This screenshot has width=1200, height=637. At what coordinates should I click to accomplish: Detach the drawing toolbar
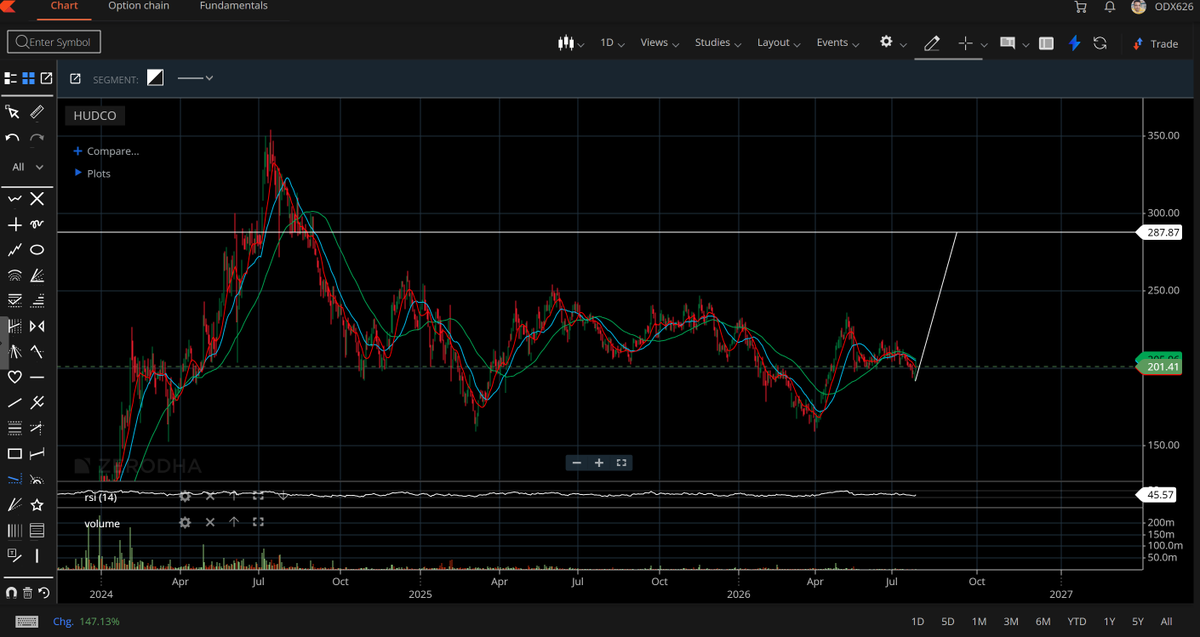click(46, 79)
